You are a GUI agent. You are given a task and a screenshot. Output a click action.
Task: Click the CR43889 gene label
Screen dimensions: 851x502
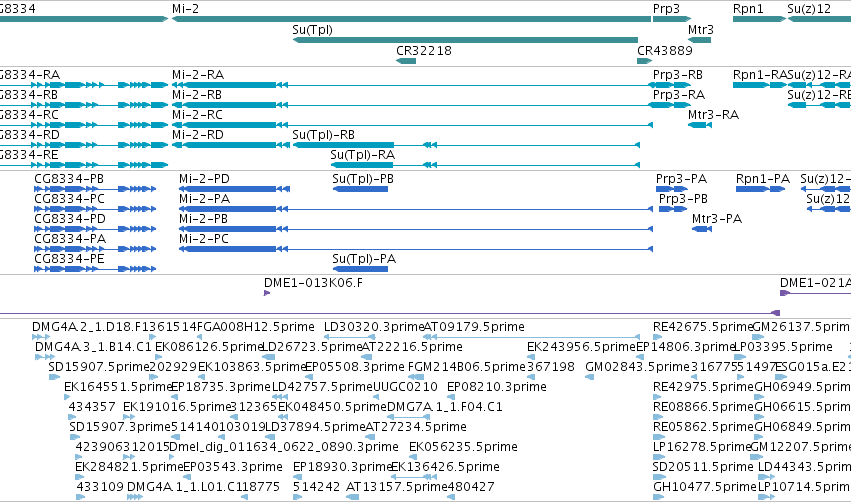[x=664, y=50]
